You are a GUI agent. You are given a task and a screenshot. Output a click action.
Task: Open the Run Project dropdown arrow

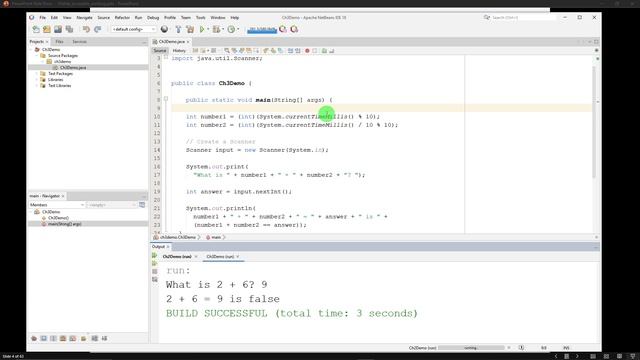coord(208,29)
